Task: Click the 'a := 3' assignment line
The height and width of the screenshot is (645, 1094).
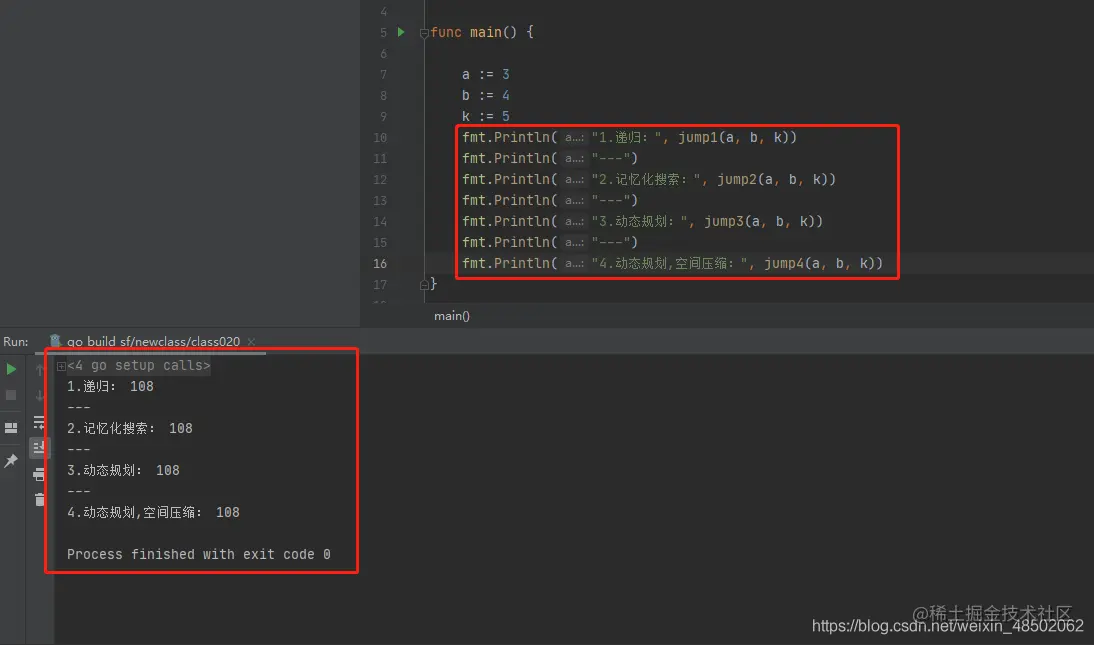Action: (x=486, y=74)
